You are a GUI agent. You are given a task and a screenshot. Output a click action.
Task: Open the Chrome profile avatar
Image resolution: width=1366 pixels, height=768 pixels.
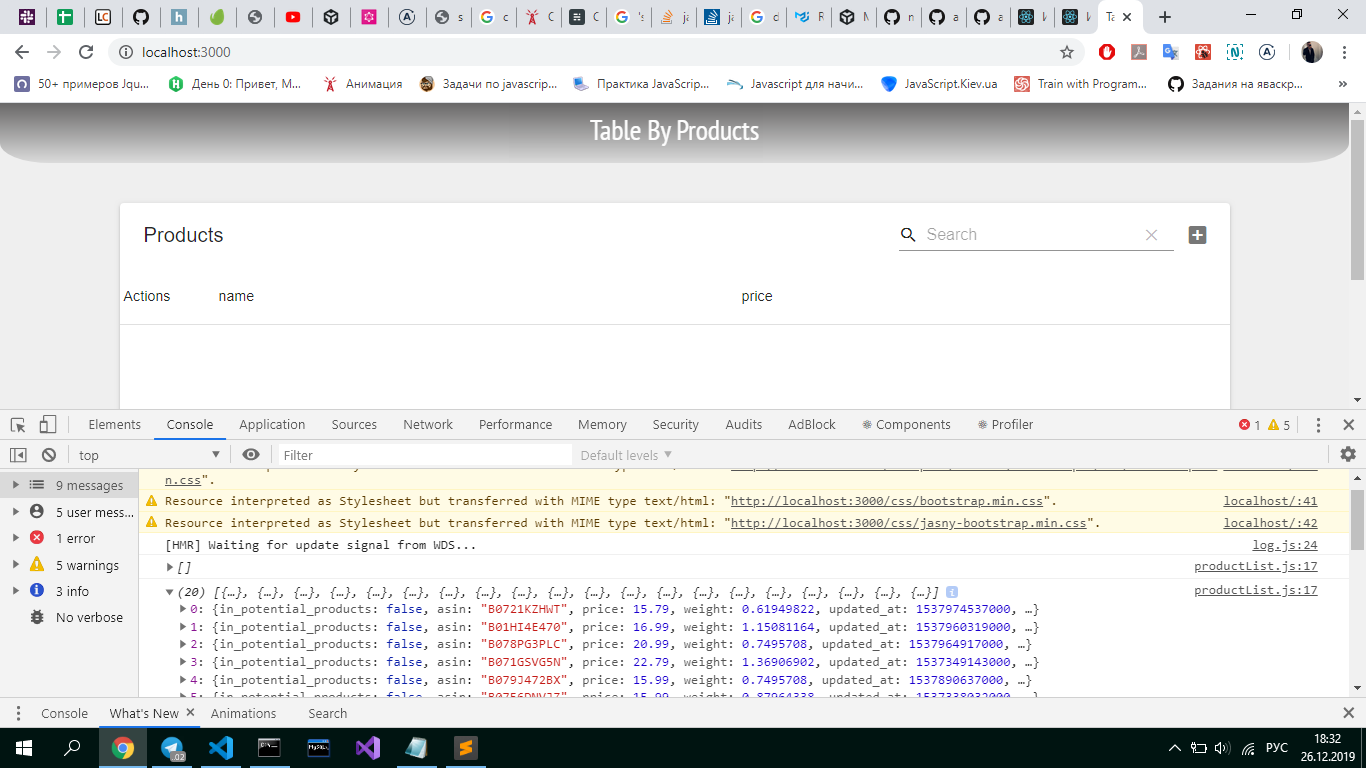(1312, 52)
